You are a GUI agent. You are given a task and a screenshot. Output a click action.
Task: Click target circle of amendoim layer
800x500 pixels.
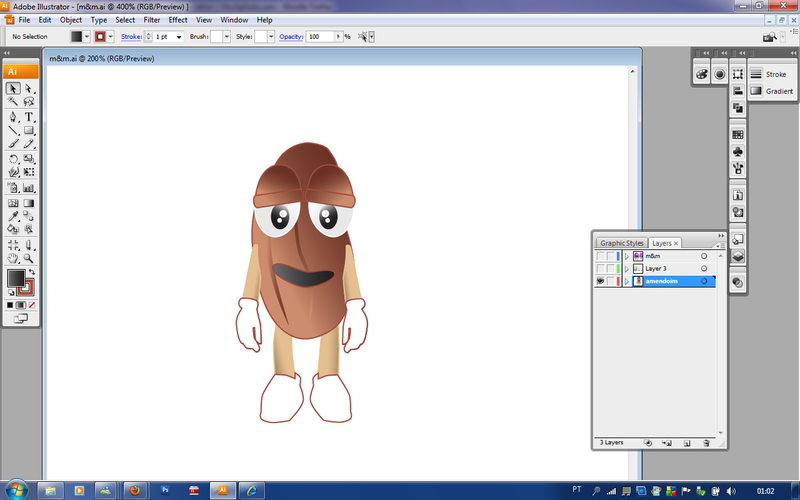pyautogui.click(x=704, y=281)
